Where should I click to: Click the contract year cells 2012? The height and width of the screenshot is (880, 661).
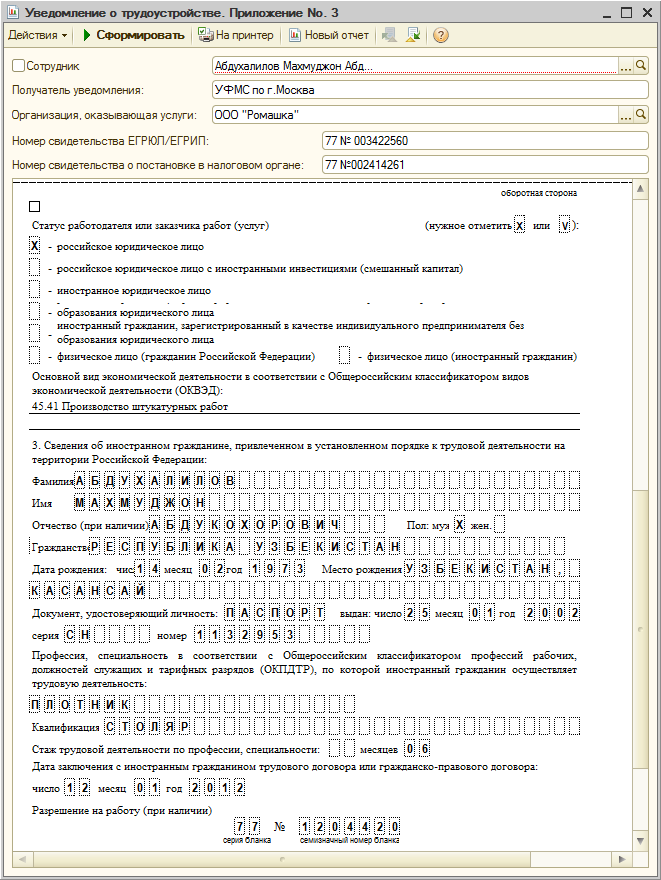tap(217, 788)
